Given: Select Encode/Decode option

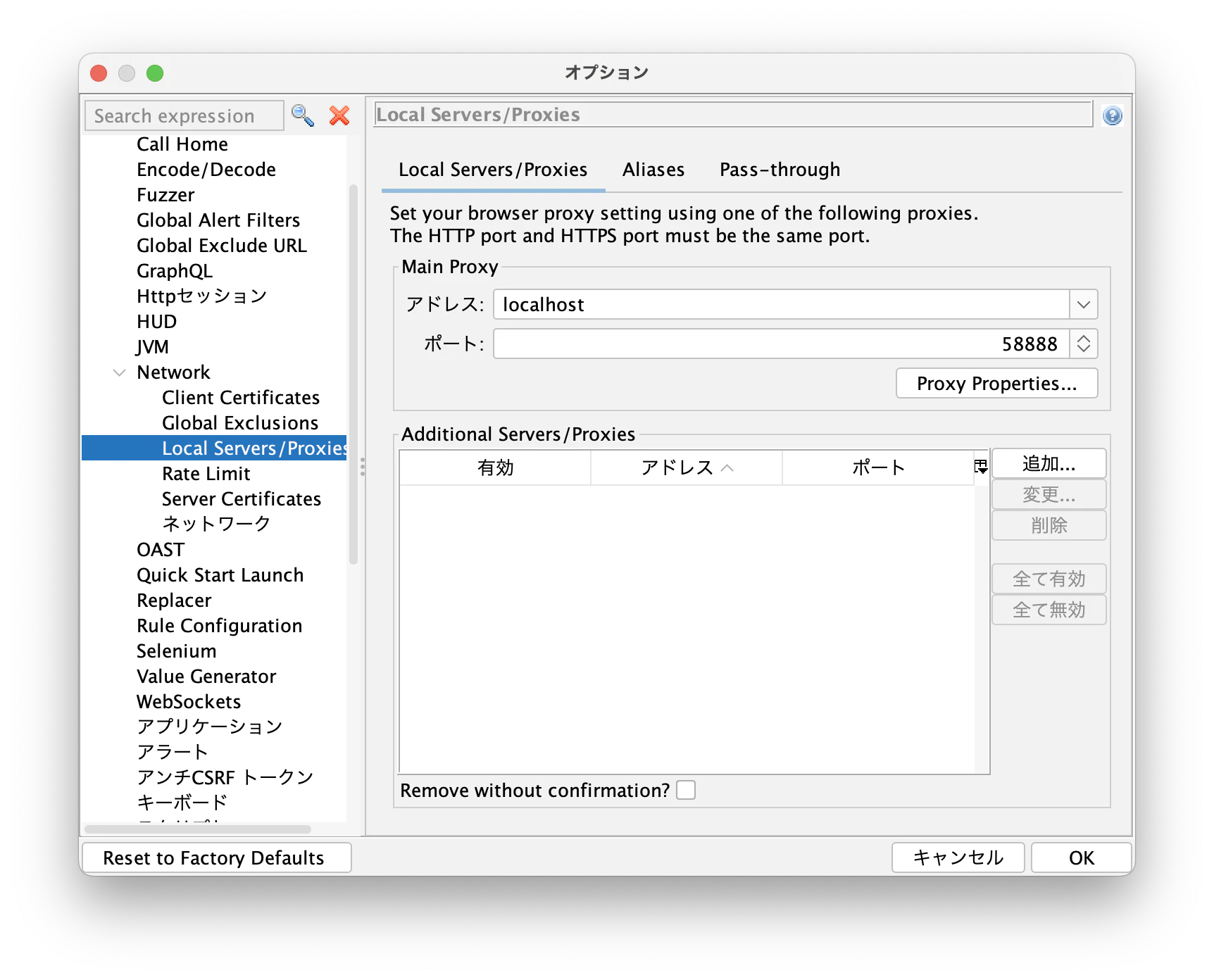Looking at the screenshot, I should coord(206,170).
